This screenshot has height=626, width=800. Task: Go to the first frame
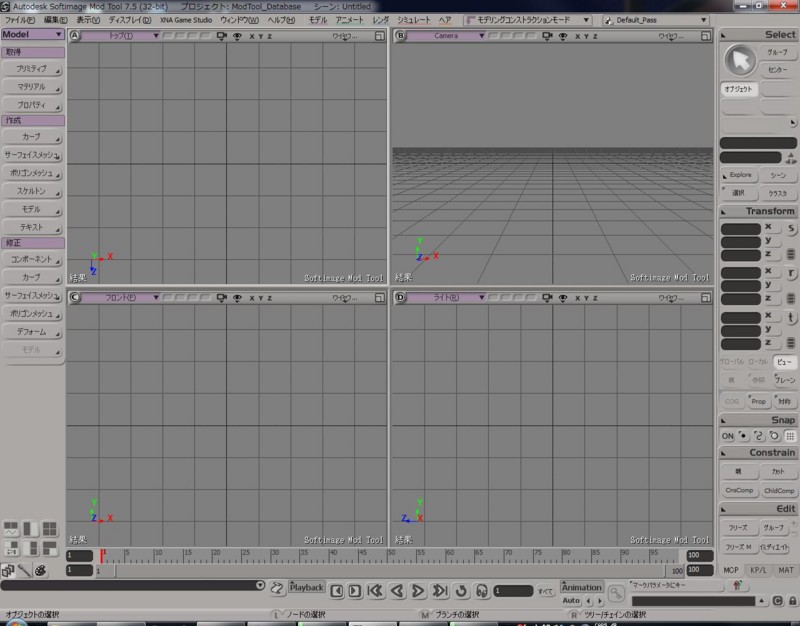376,591
